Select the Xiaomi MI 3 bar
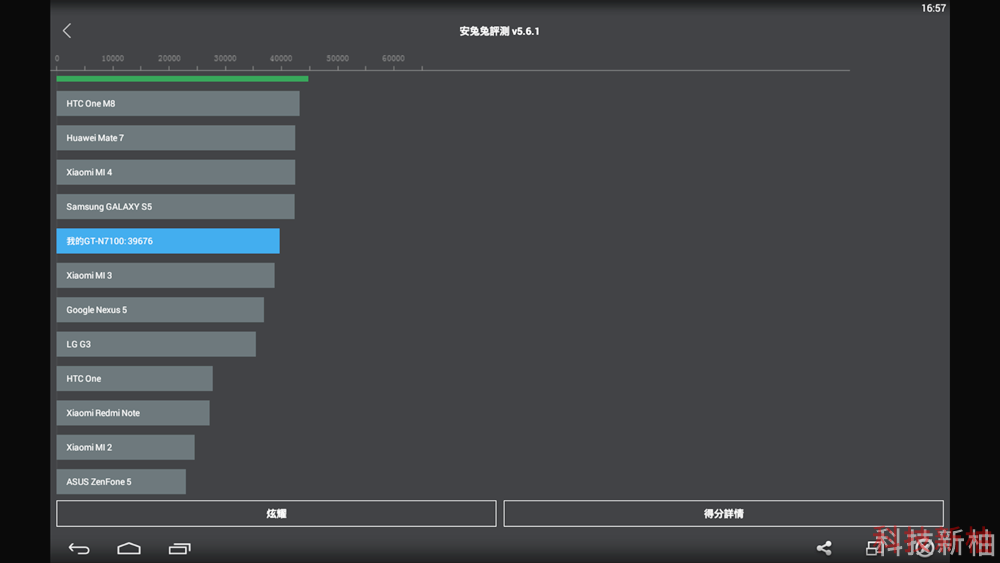Image resolution: width=1000 pixels, height=563 pixels. tap(165, 275)
